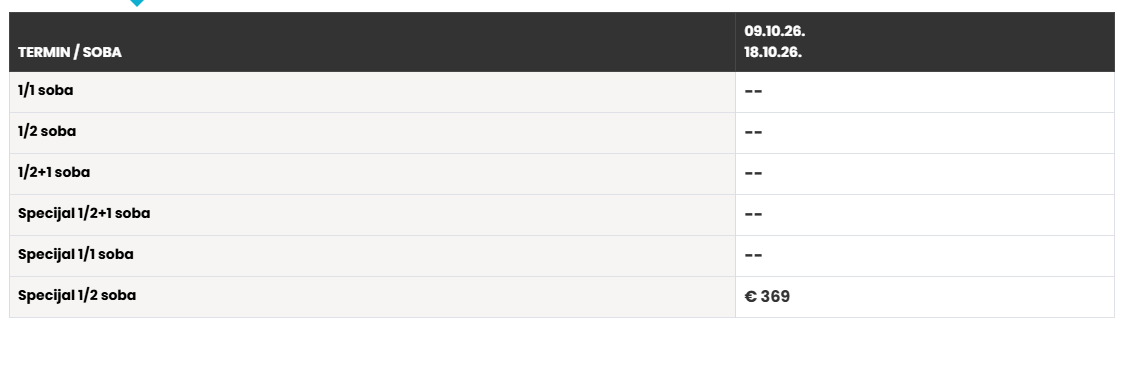Select the empty price for 1/2+1 soba
This screenshot has height=374, width=1124.
[x=753, y=173]
